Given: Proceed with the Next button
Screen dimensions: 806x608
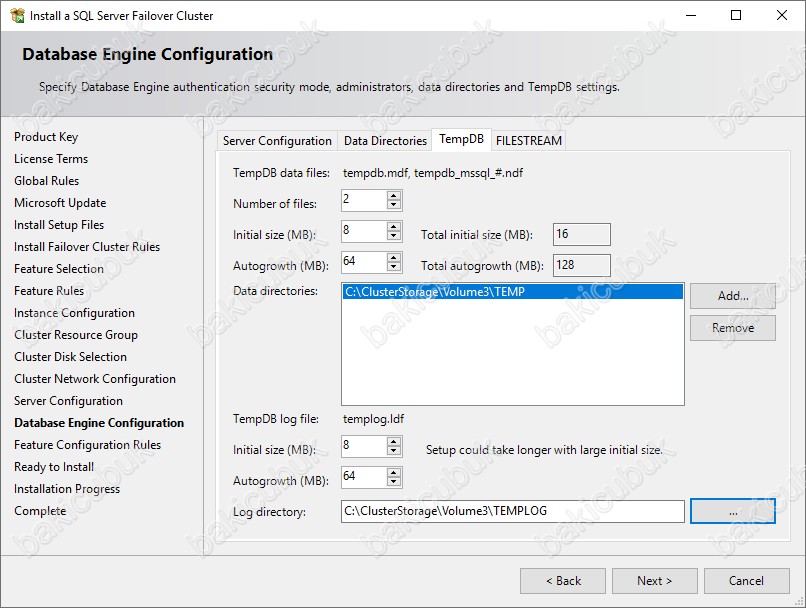Looking at the screenshot, I should point(654,581).
